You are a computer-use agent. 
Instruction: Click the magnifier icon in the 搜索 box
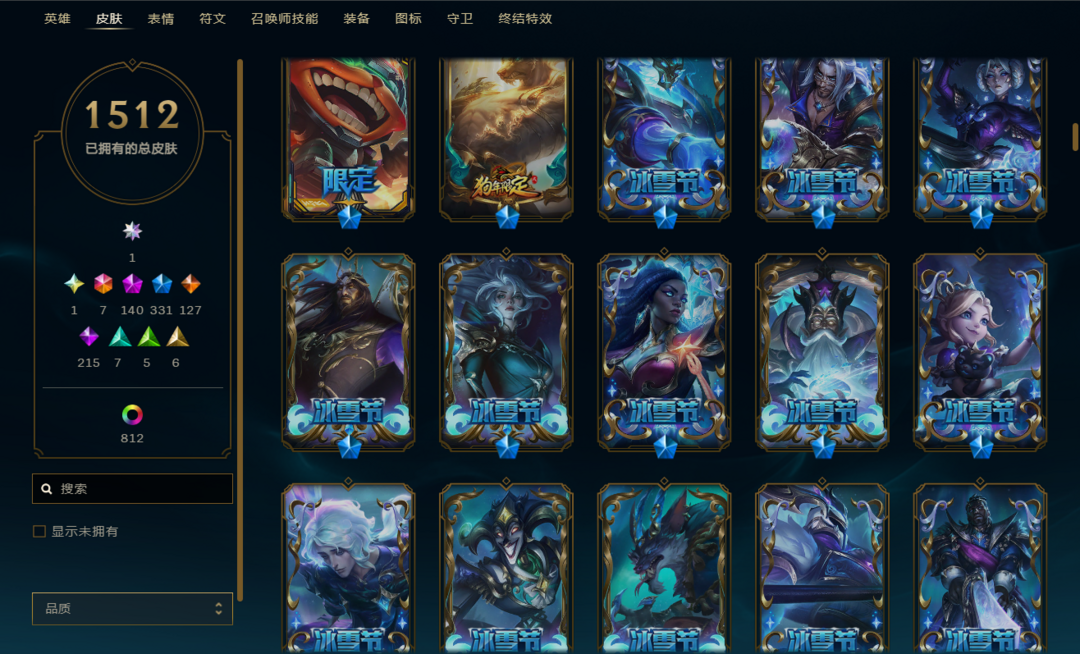[47, 489]
